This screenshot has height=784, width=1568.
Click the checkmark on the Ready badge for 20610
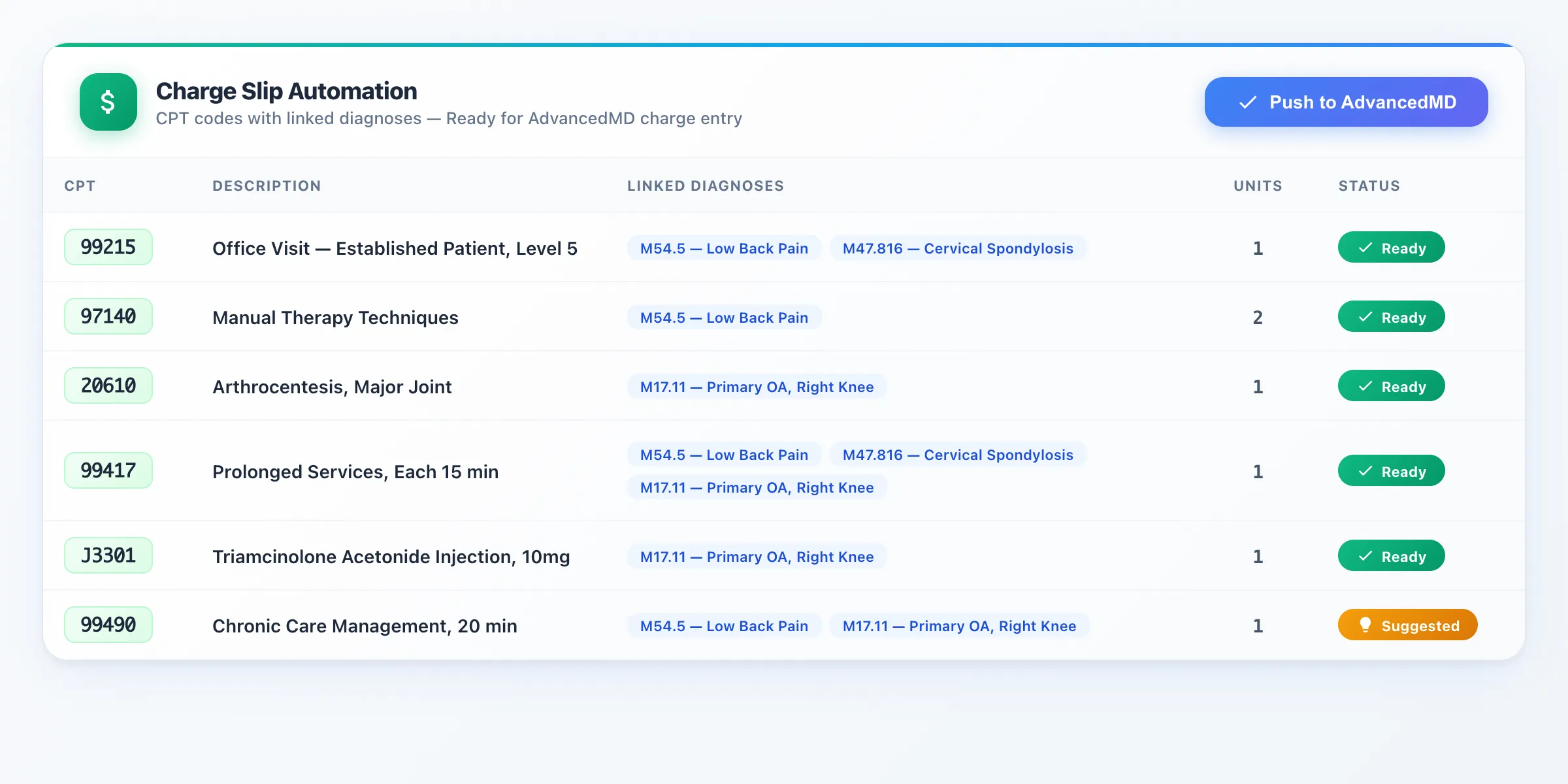1364,385
